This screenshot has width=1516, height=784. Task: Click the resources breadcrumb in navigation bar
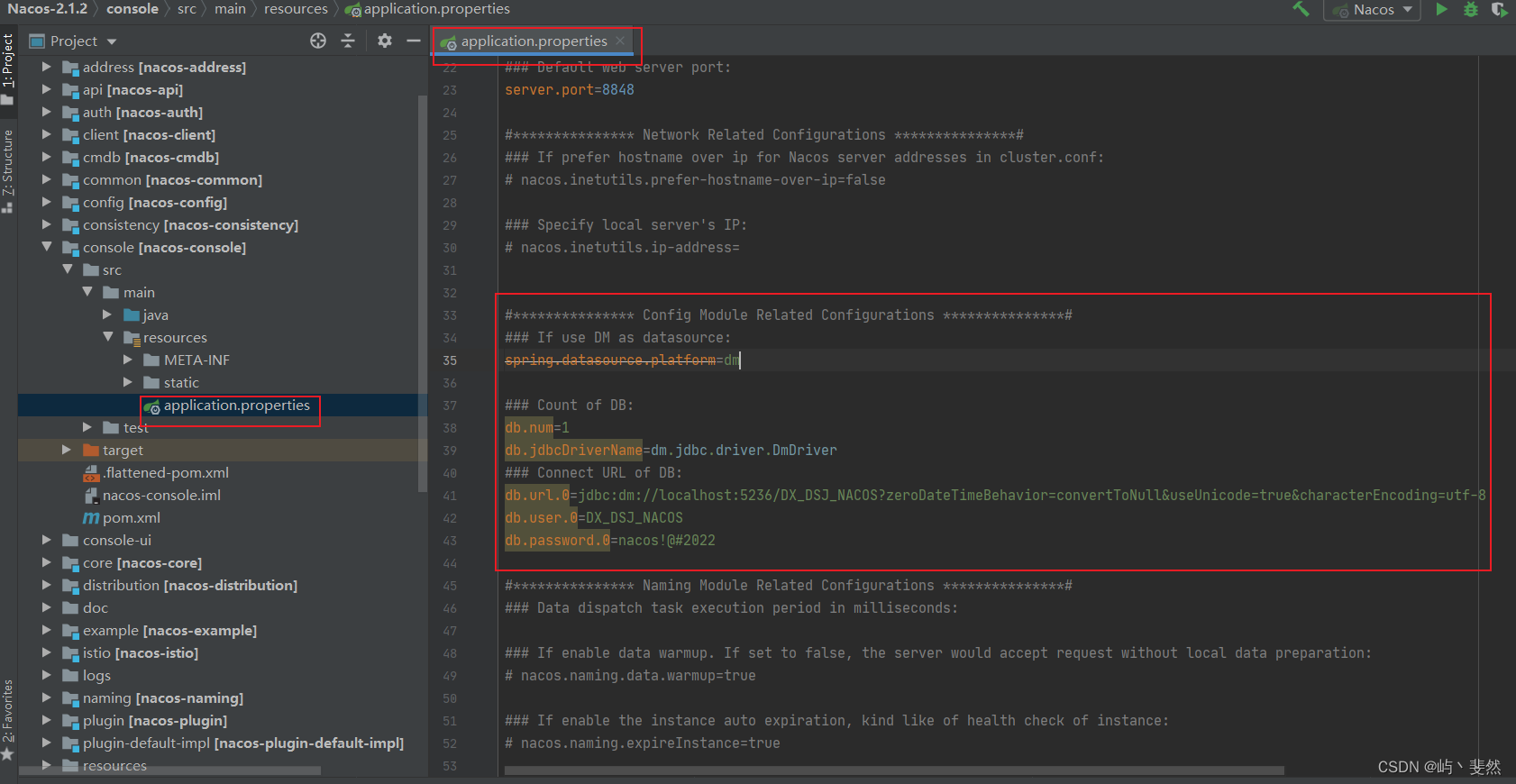[296, 9]
